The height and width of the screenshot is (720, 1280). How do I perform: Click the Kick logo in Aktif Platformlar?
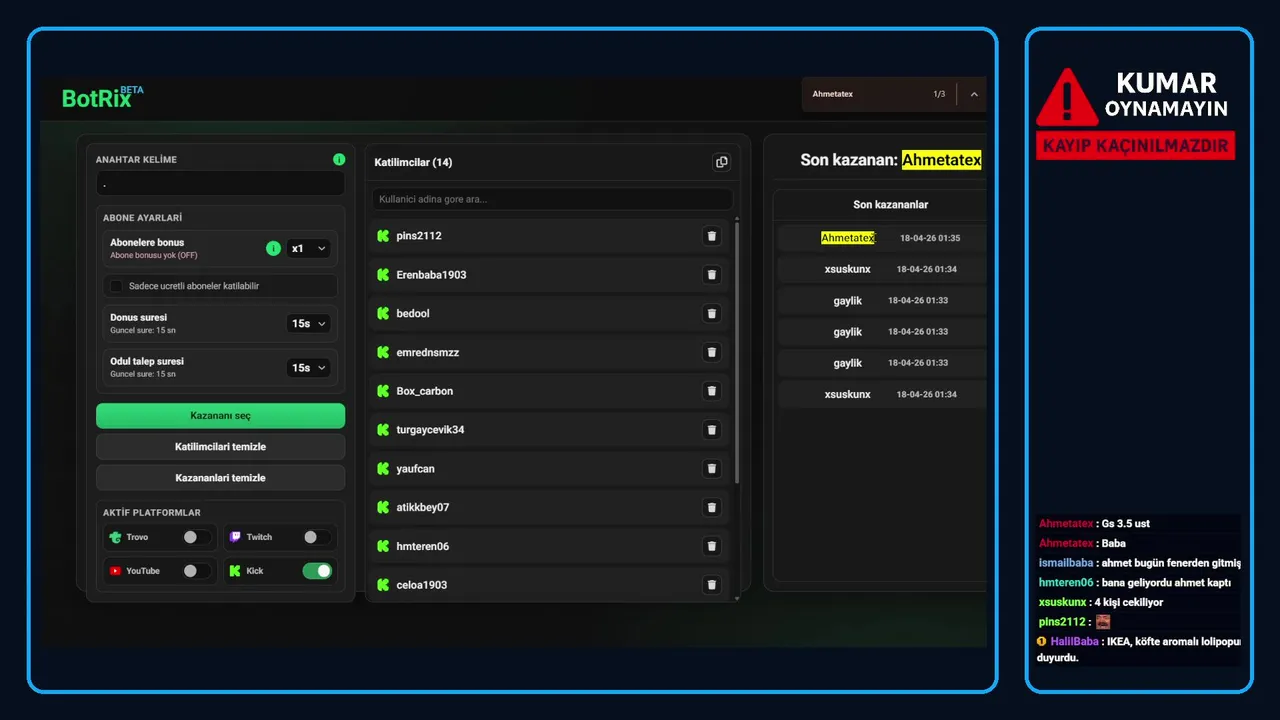click(235, 571)
